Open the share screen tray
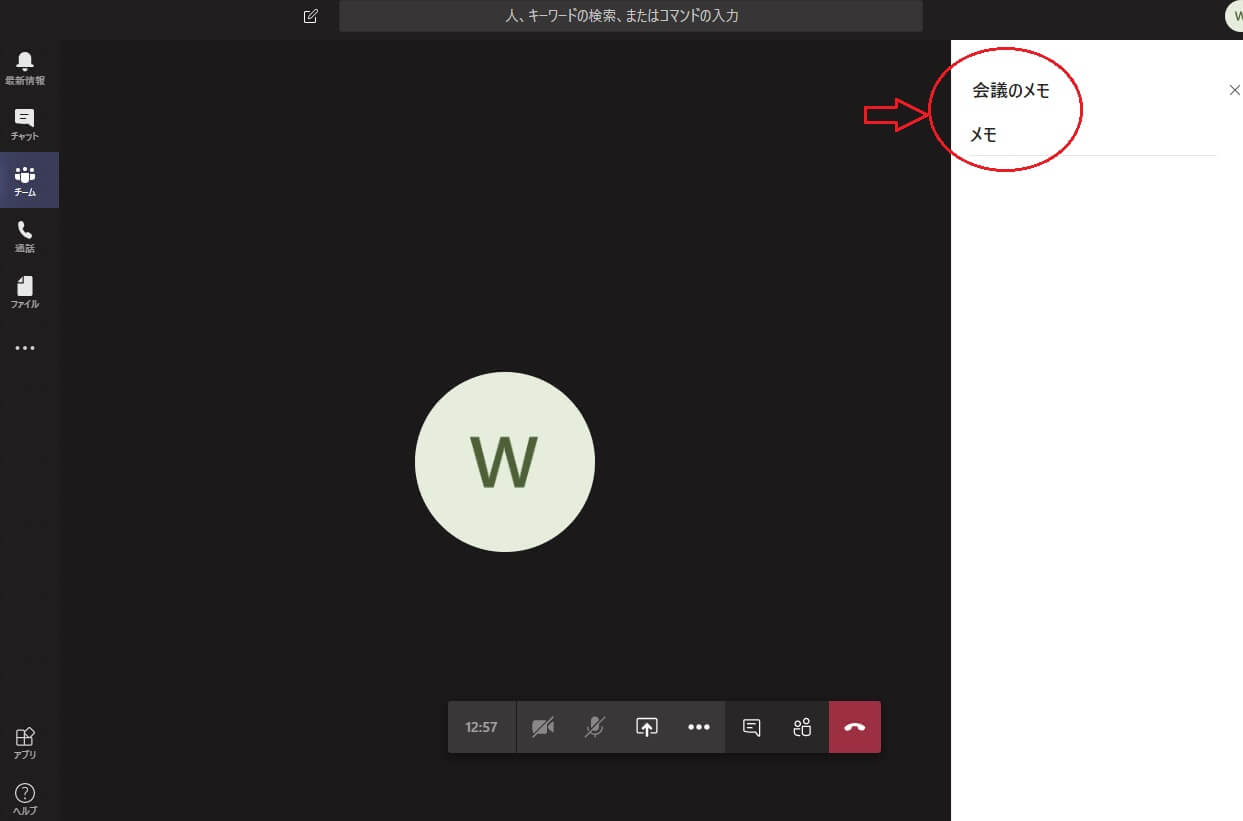Screen dimensions: 1243x821 pyautogui.click(x=647, y=727)
